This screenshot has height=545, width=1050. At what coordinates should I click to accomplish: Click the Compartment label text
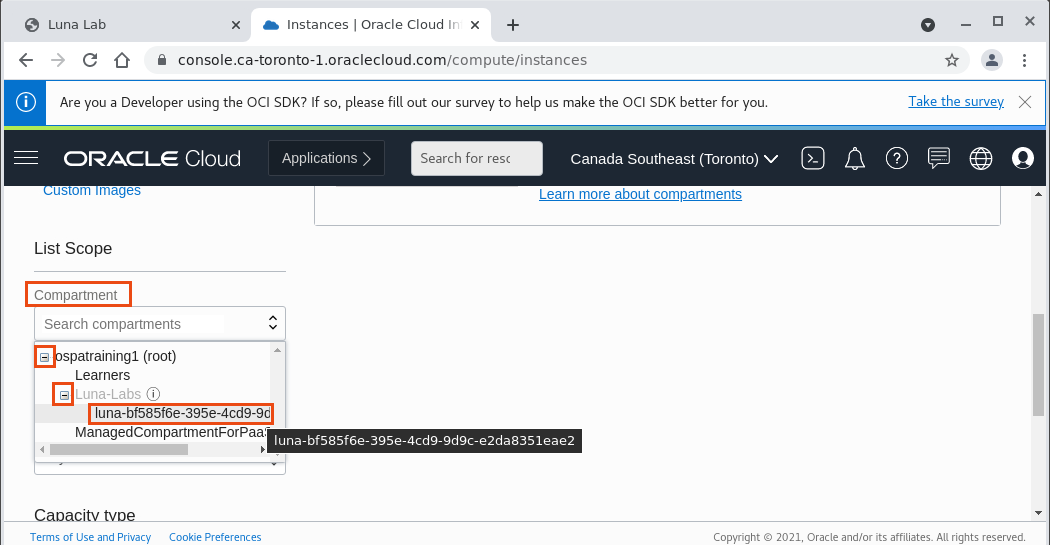click(76, 295)
